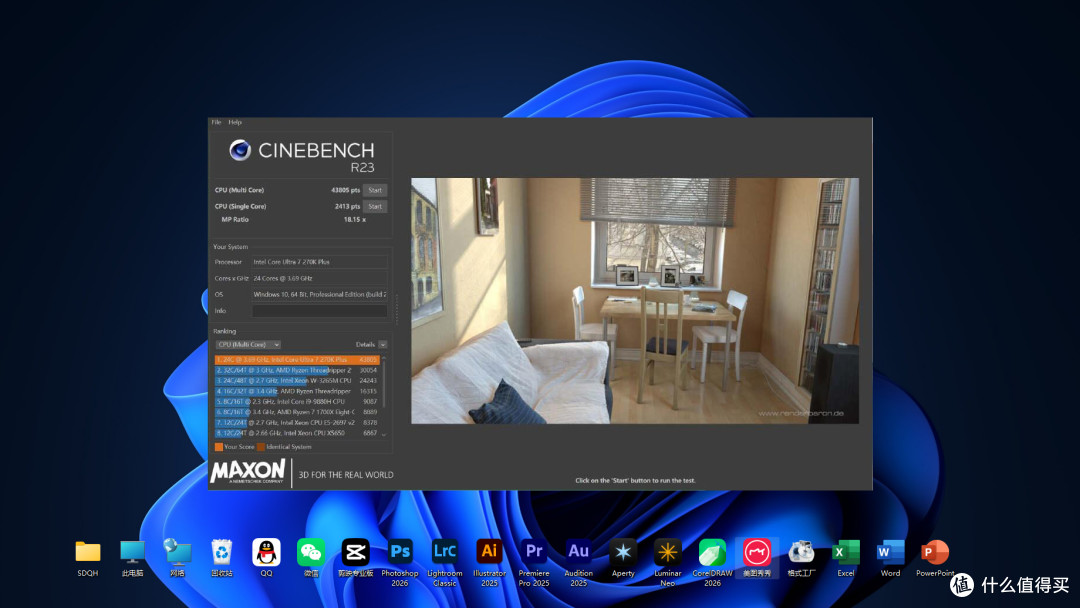1080x608 pixels.
Task: Open the CPU (Multi Core) ranking dropdown
Action: pyautogui.click(x=248, y=344)
